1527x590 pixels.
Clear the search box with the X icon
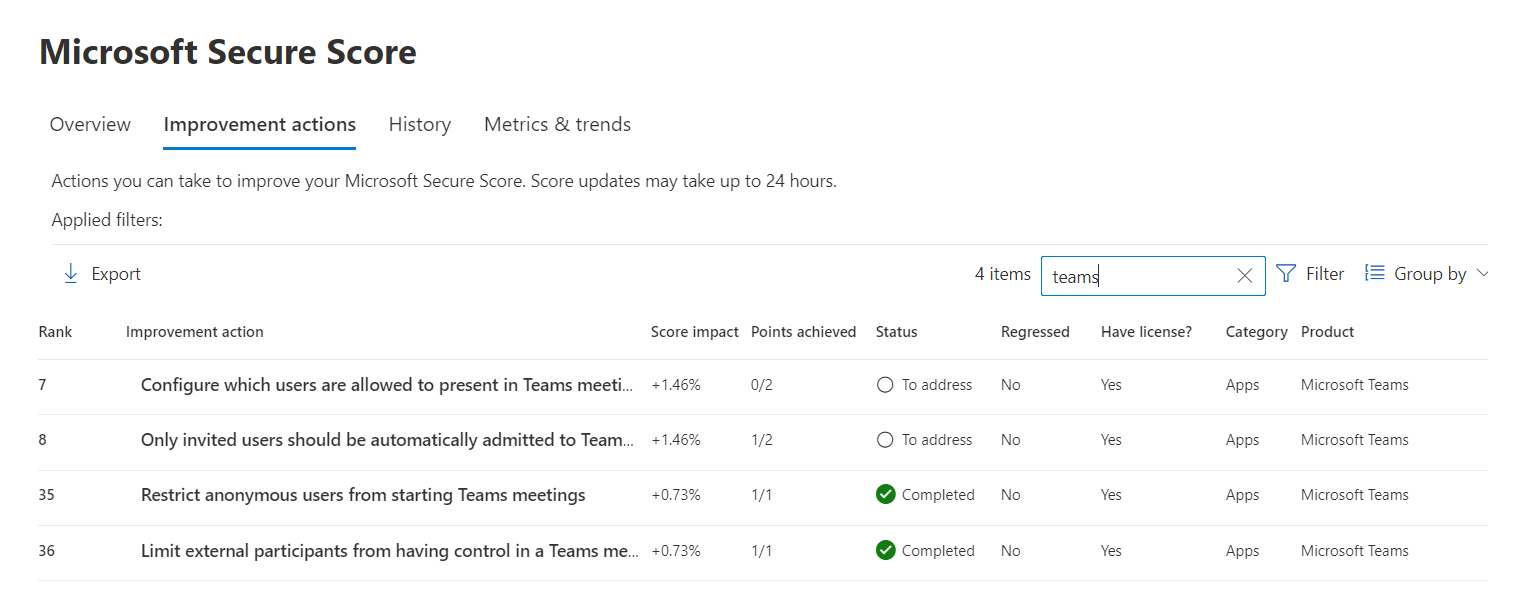[x=1244, y=275]
